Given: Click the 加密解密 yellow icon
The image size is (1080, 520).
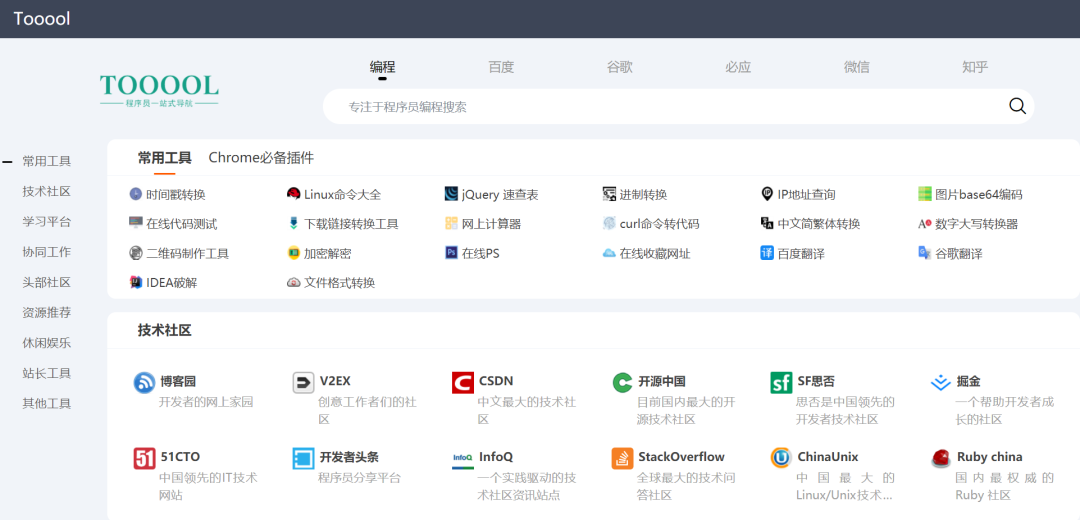Looking at the screenshot, I should tap(293, 253).
